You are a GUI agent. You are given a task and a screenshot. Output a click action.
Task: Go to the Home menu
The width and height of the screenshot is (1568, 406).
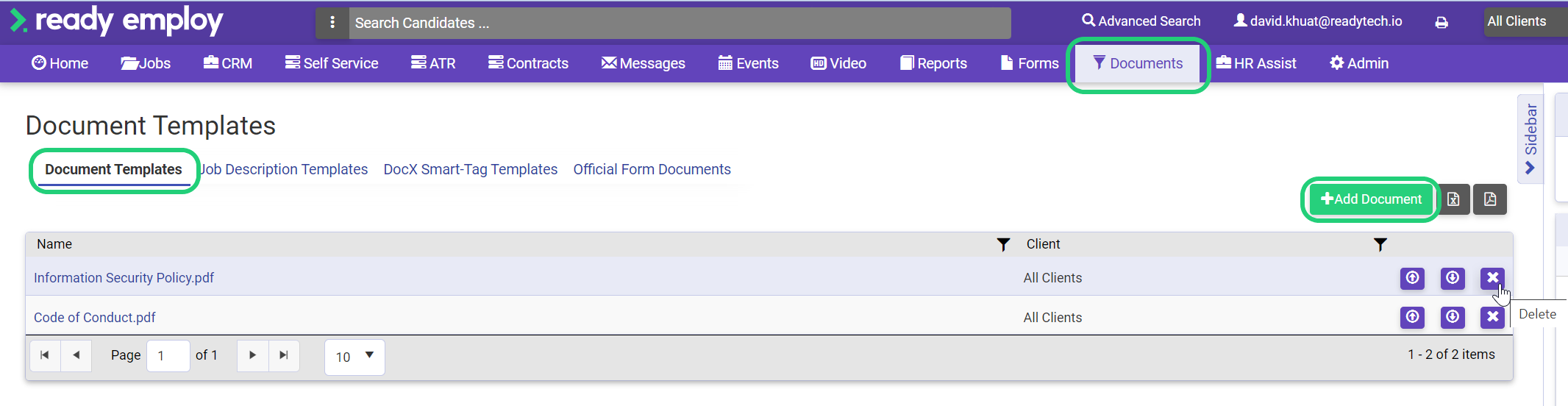tap(60, 63)
